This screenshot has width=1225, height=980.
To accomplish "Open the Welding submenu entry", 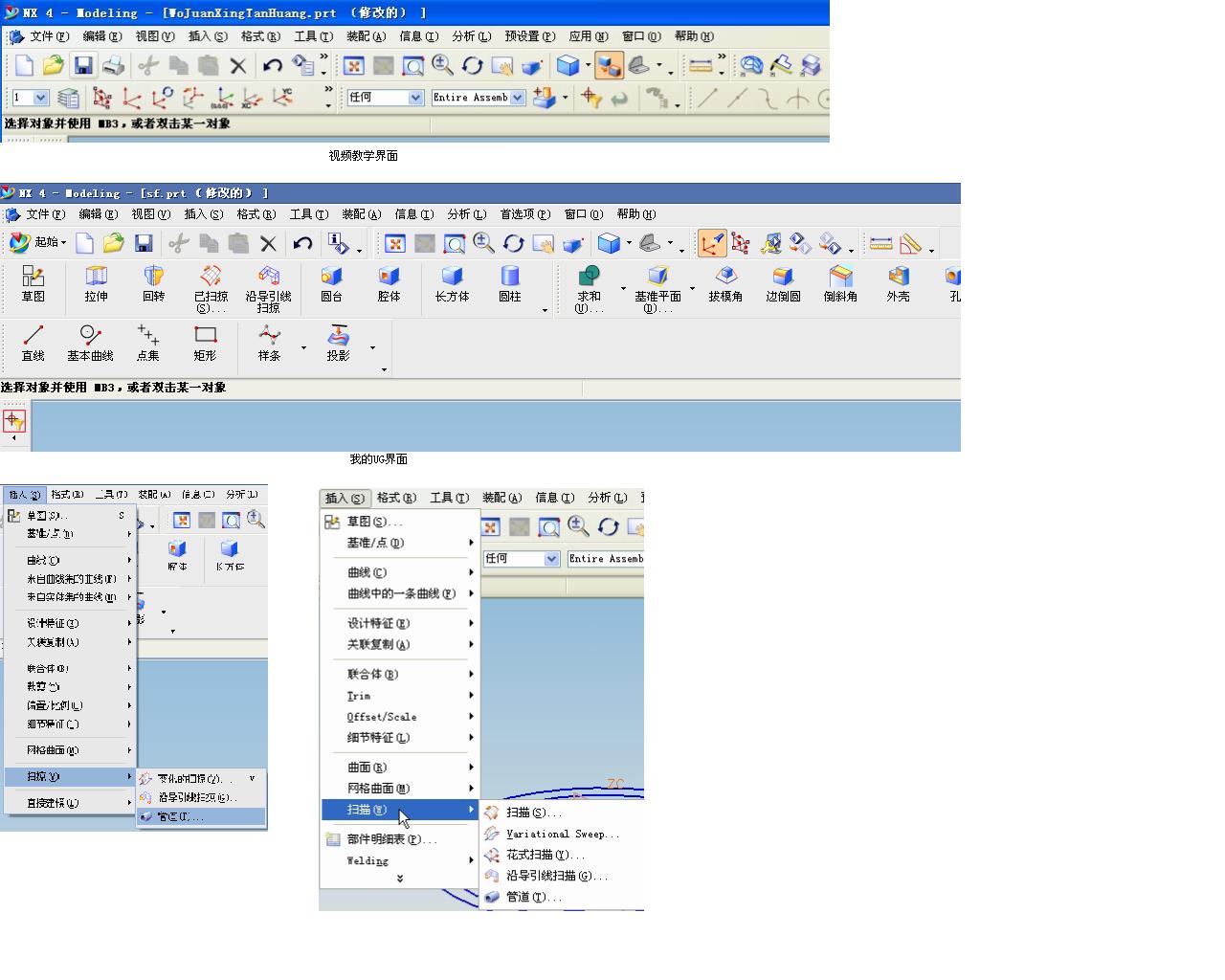I will 400,861.
